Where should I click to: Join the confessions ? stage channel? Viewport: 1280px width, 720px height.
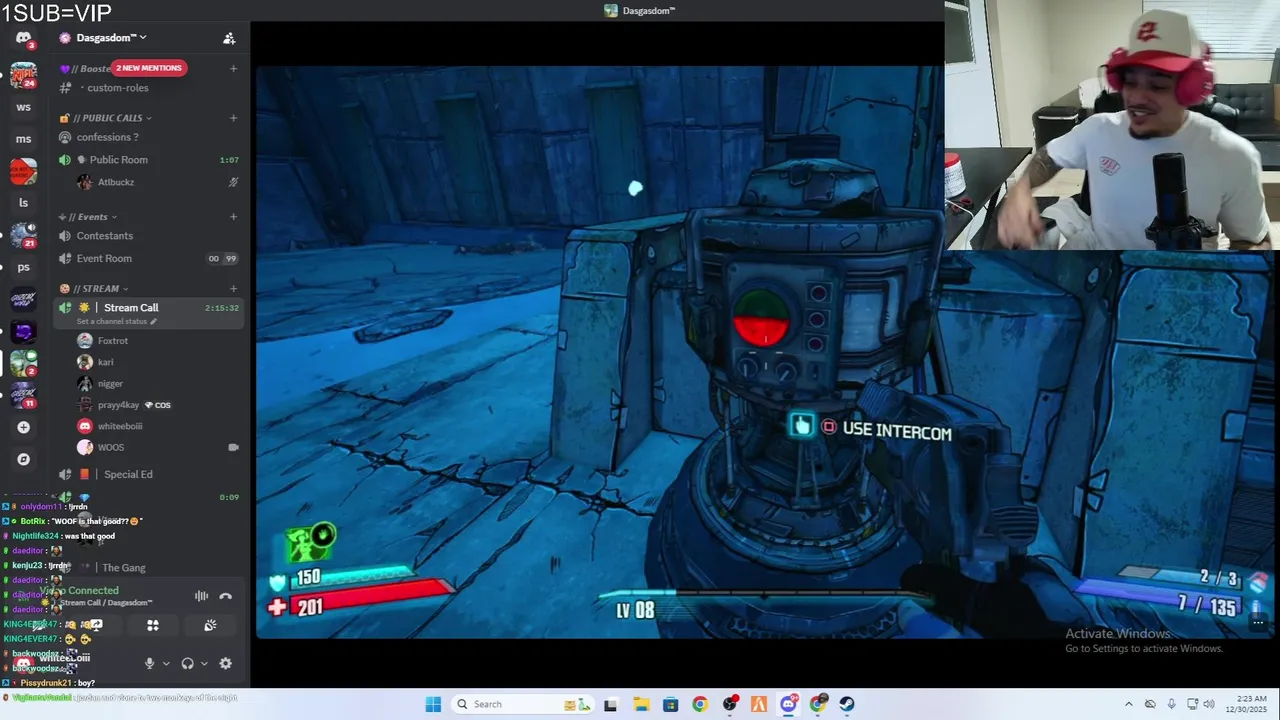pyautogui.click(x=150, y=137)
